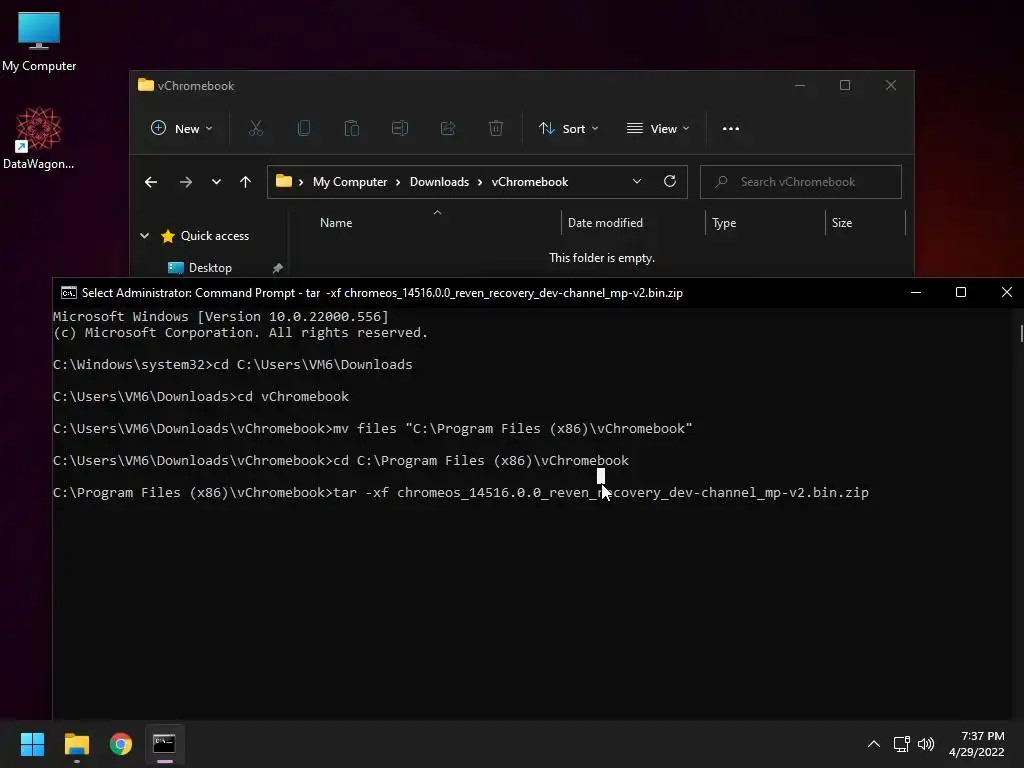Click vChromebook in address breadcrumb
This screenshot has height=768, width=1024.
530,182
